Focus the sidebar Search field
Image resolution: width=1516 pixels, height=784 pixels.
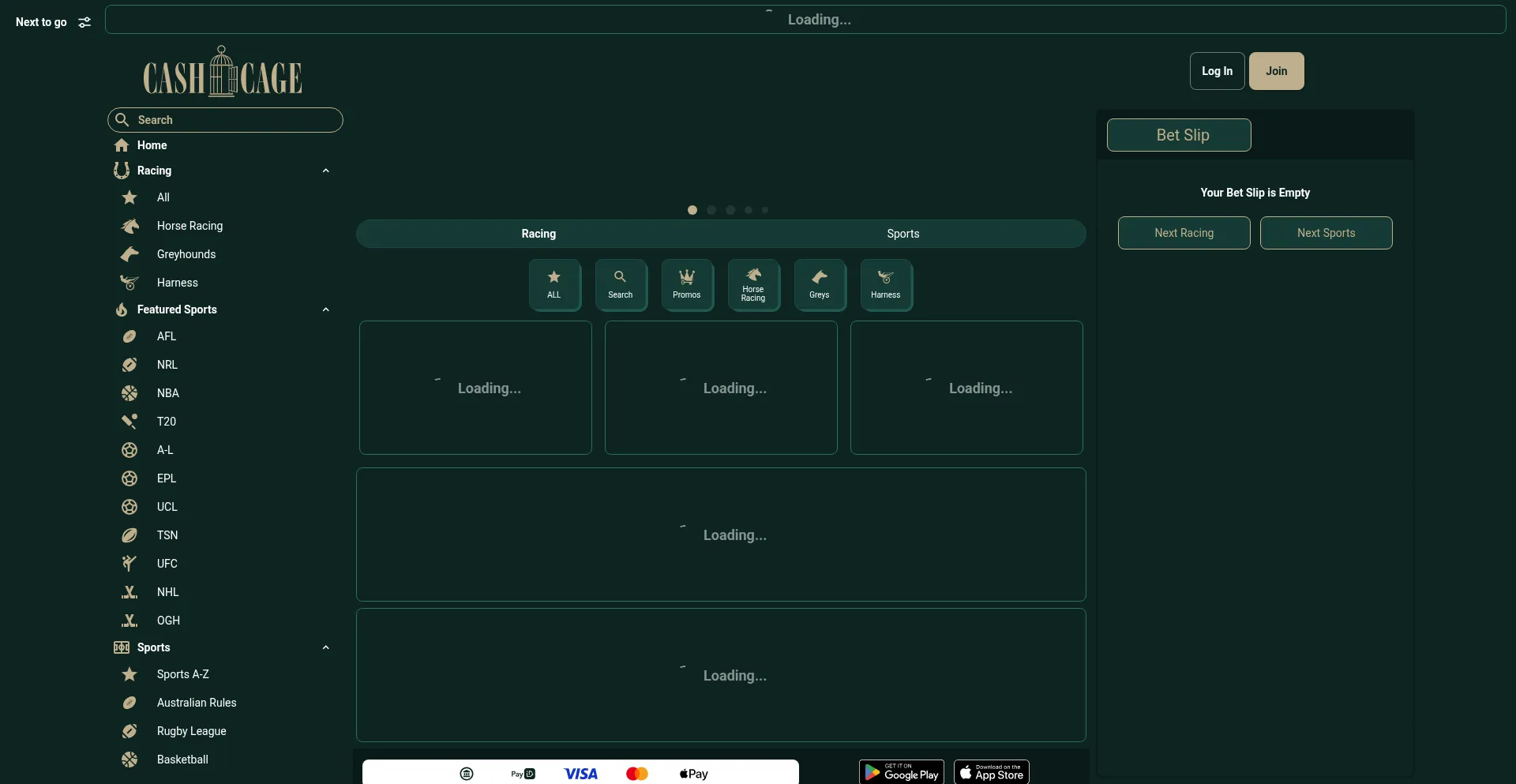click(x=225, y=120)
